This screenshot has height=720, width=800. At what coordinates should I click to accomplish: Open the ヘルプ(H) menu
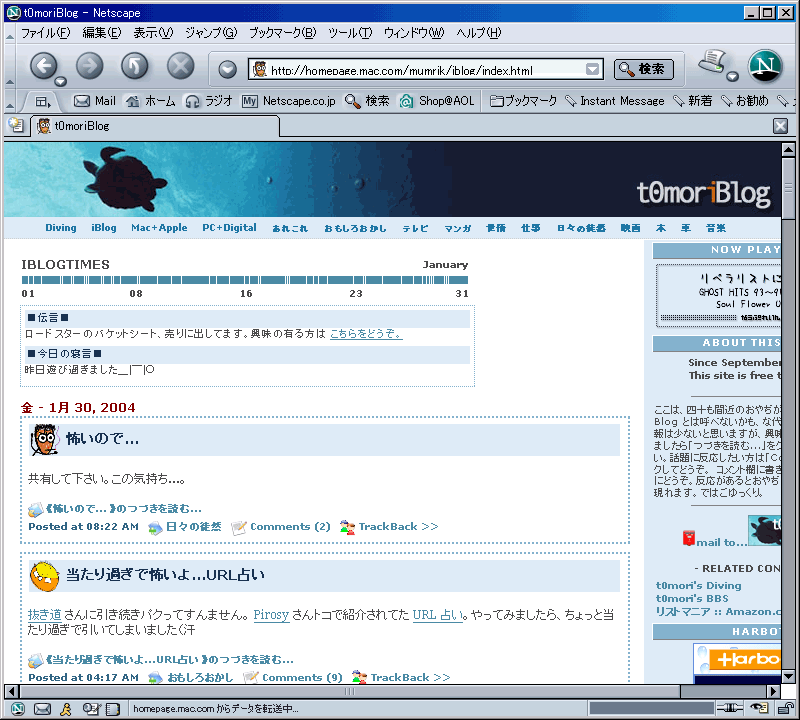pyautogui.click(x=479, y=33)
